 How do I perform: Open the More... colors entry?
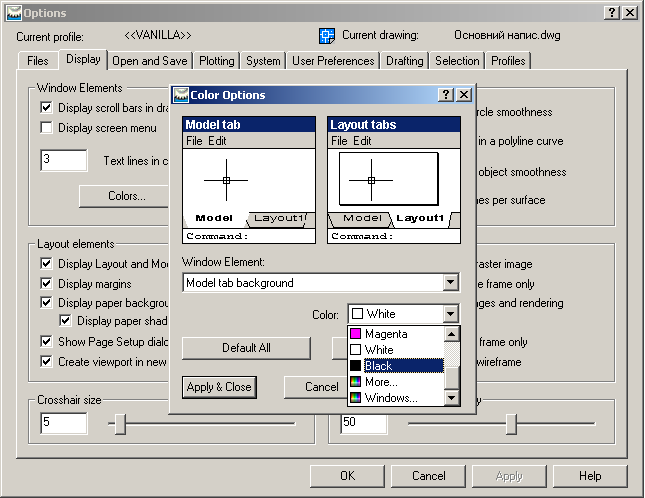coord(396,382)
